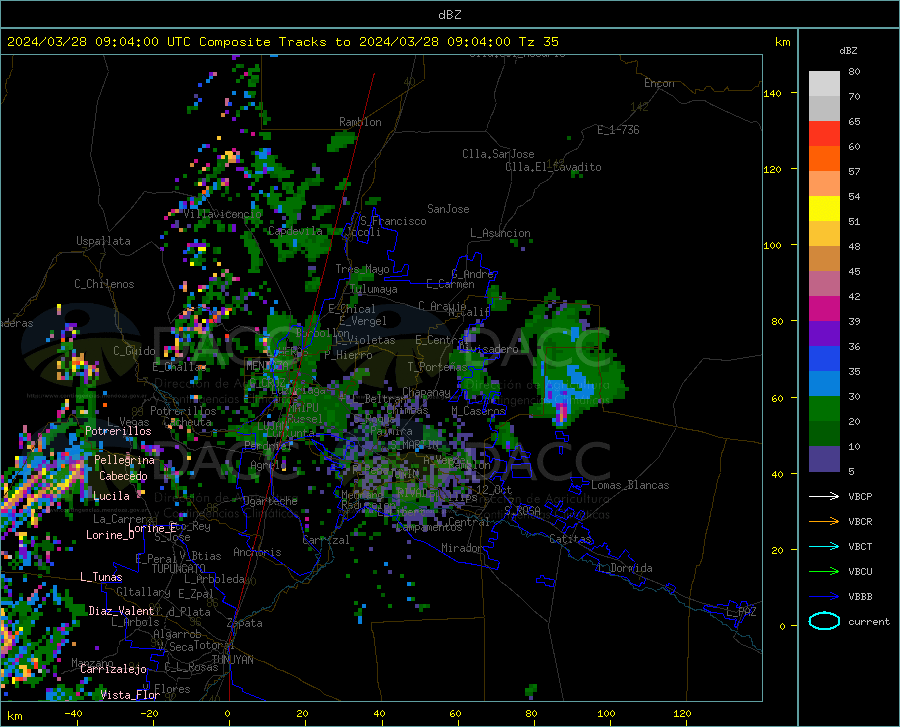Click the 'Clla.SanJose' map label

pos(498,154)
